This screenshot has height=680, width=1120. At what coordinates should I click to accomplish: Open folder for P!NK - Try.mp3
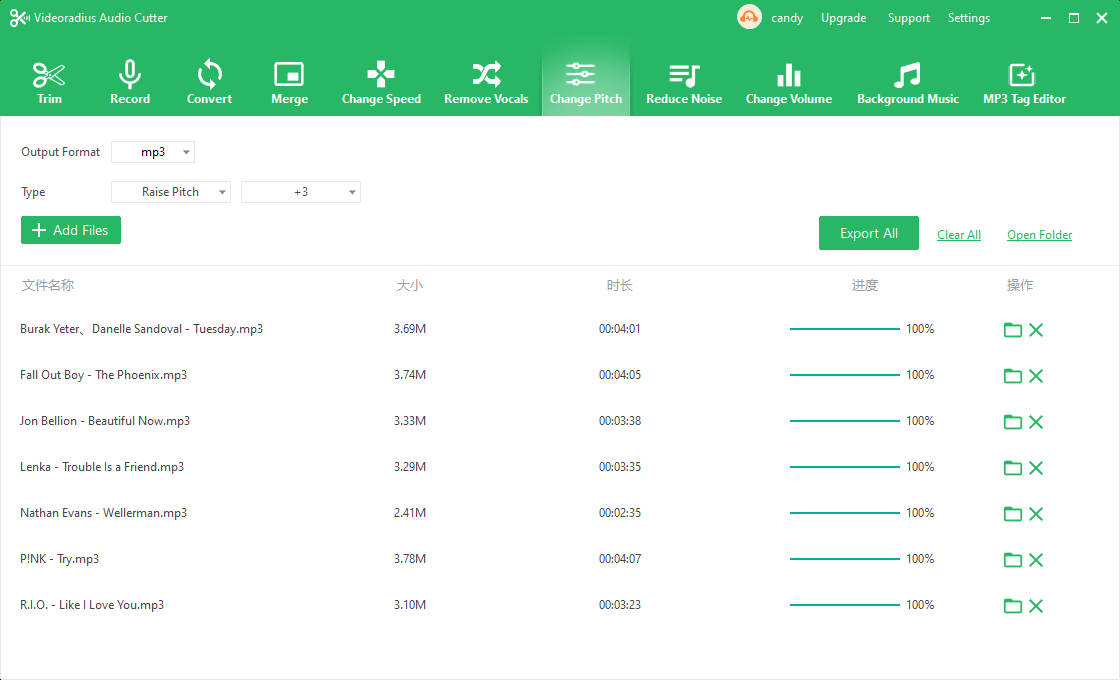(x=1012, y=559)
